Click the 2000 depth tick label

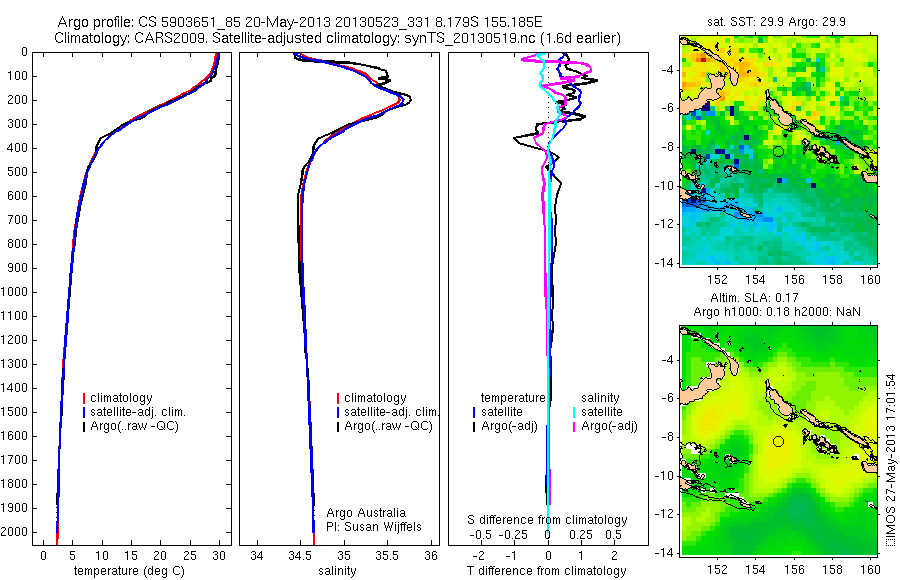[17, 532]
